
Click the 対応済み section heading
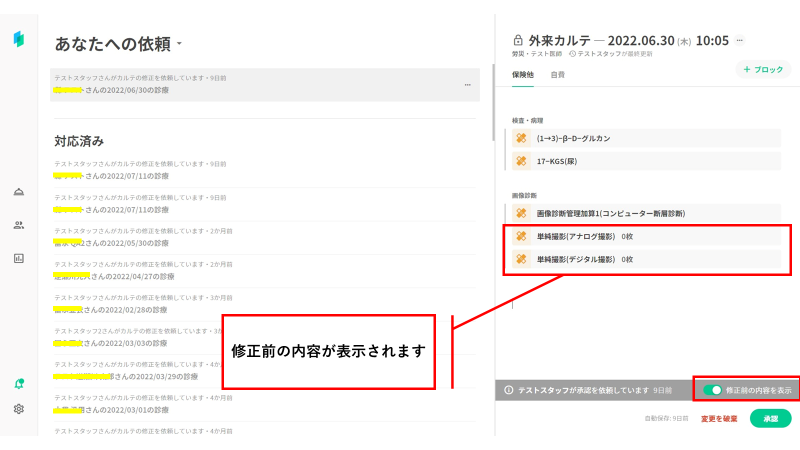79,141
